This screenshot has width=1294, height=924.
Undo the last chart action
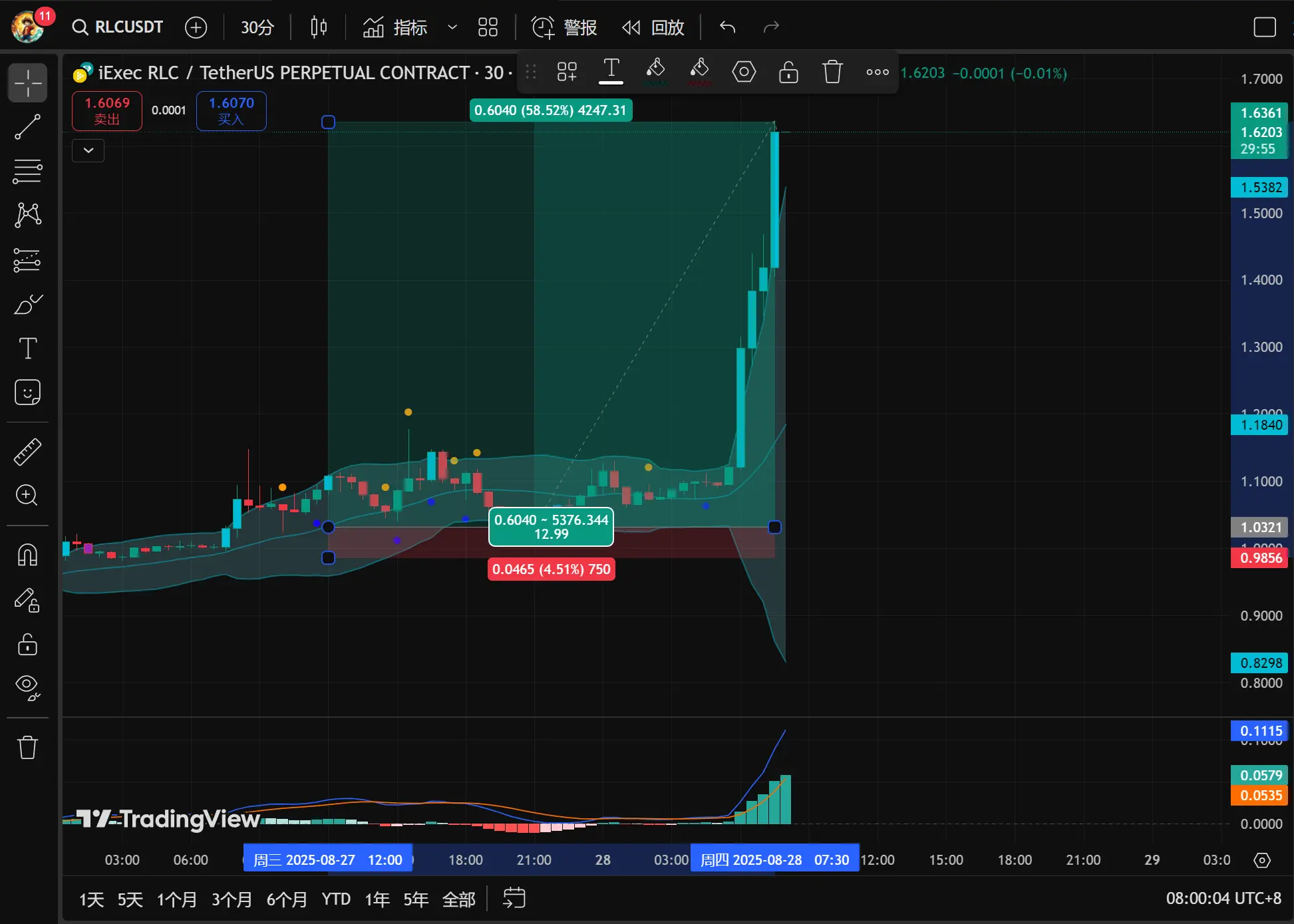(x=728, y=27)
